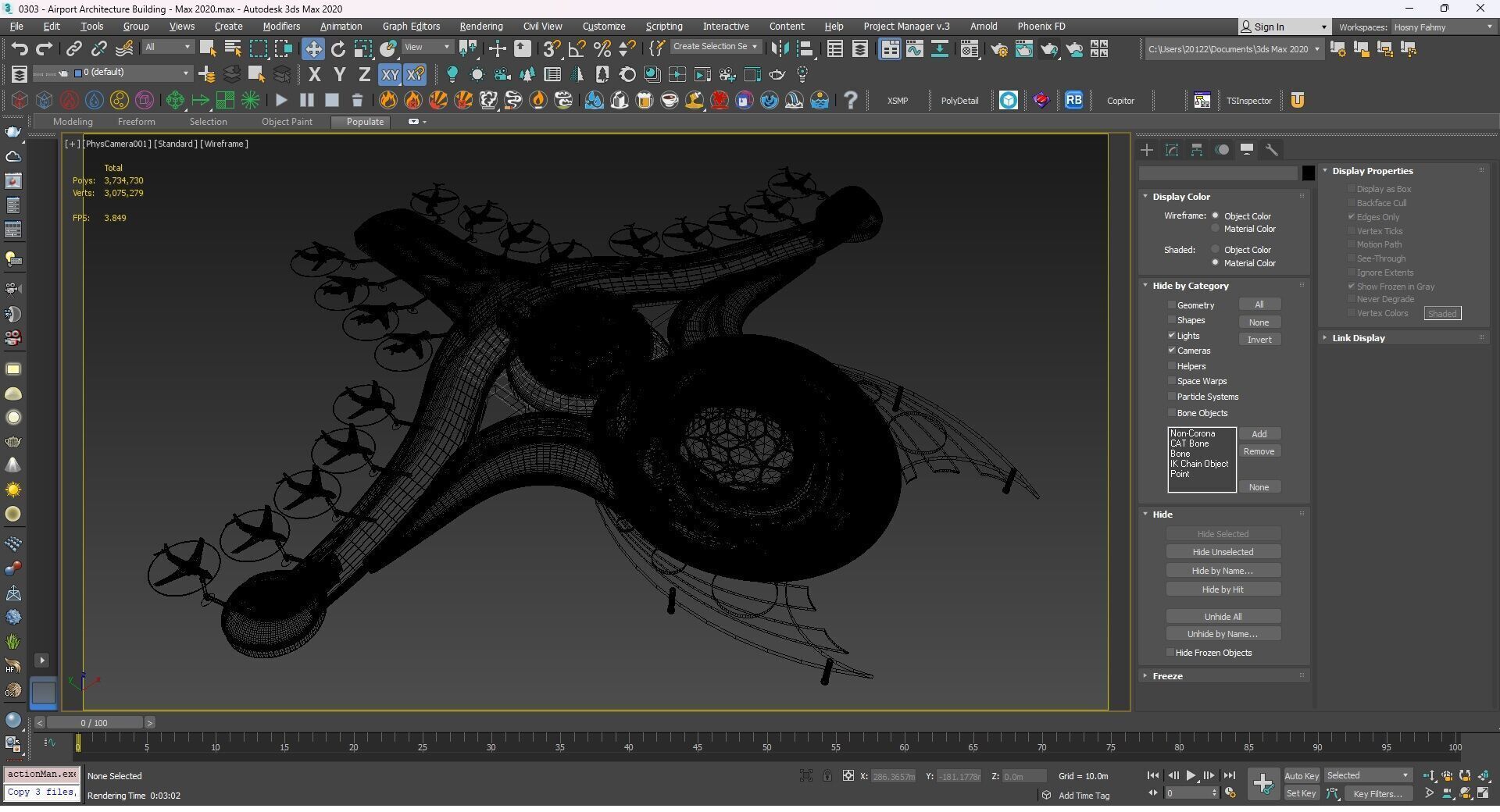Image resolution: width=1500 pixels, height=812 pixels.
Task: Click the Mirror tool icon
Action: coord(780,49)
